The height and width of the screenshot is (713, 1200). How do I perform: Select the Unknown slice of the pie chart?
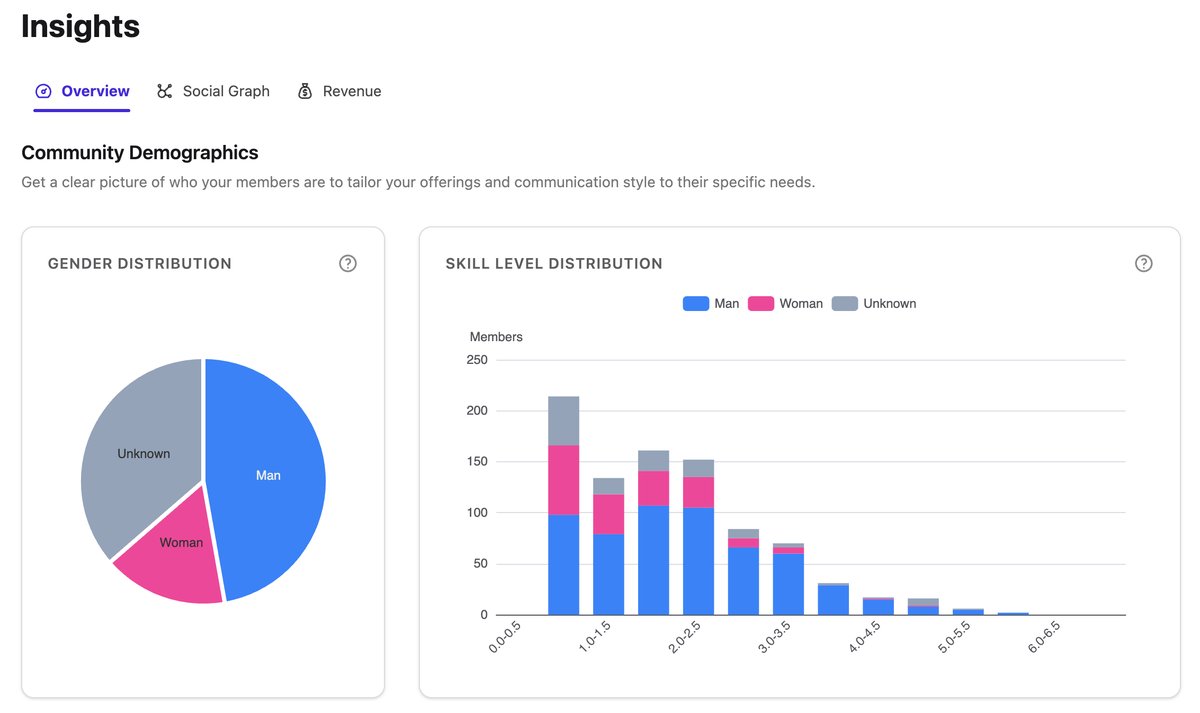(x=143, y=453)
